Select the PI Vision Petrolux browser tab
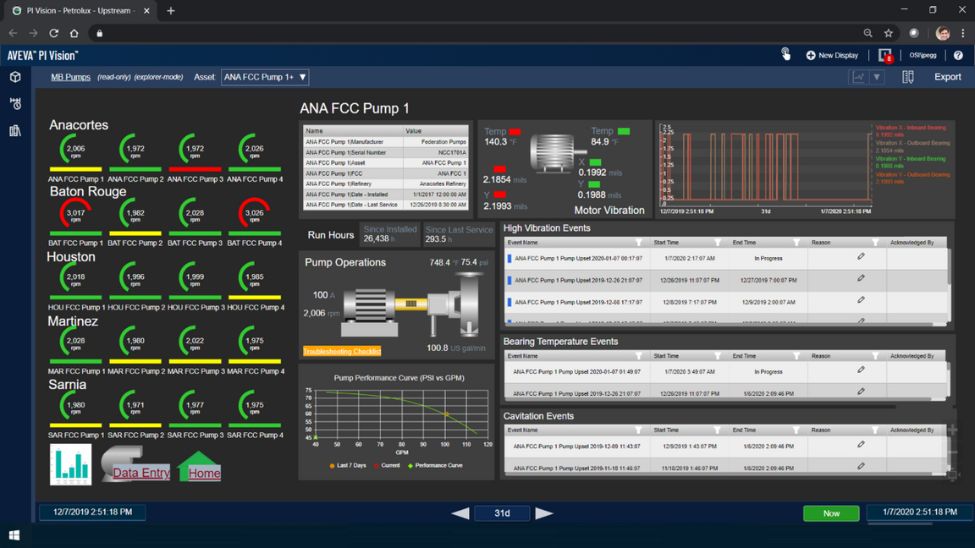Screen dimensions: 975x548 (x=81, y=11)
